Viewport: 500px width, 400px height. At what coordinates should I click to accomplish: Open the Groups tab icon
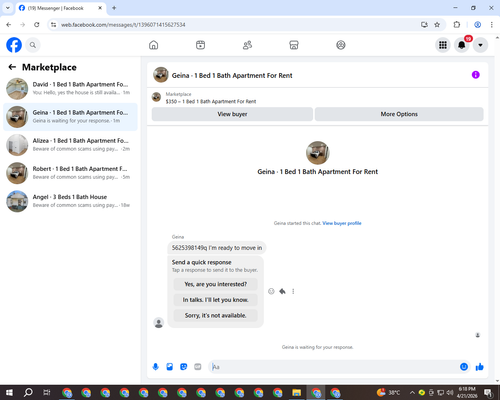tap(341, 45)
